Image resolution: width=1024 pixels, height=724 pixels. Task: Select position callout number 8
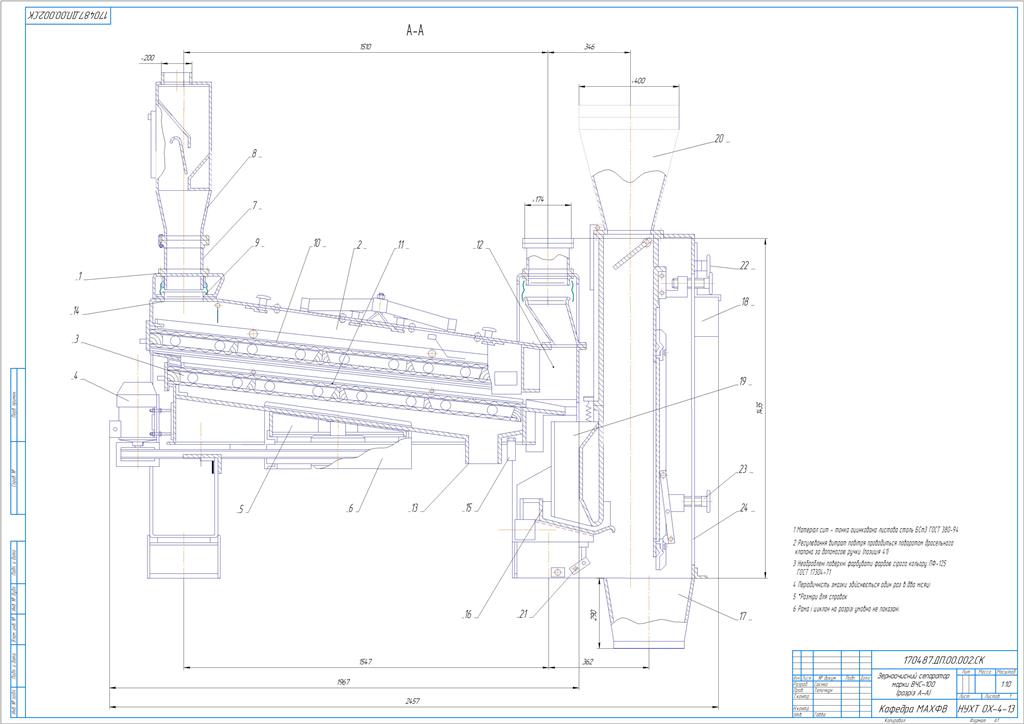(254, 154)
